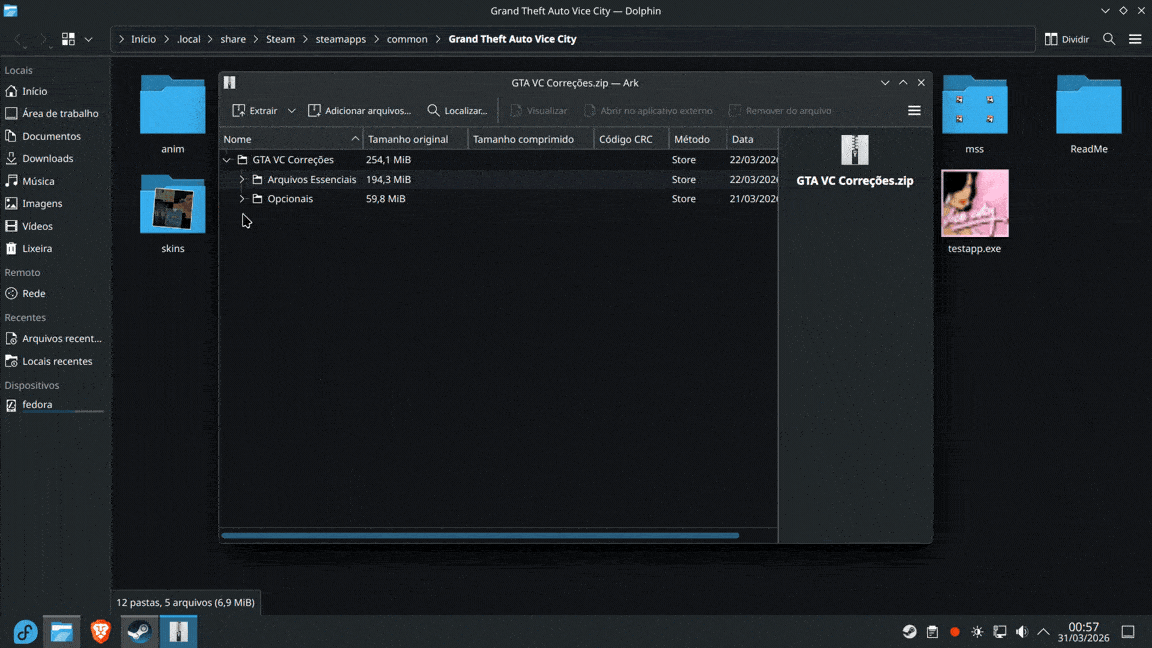Open Dolphin hamburger menu

coord(1135,39)
